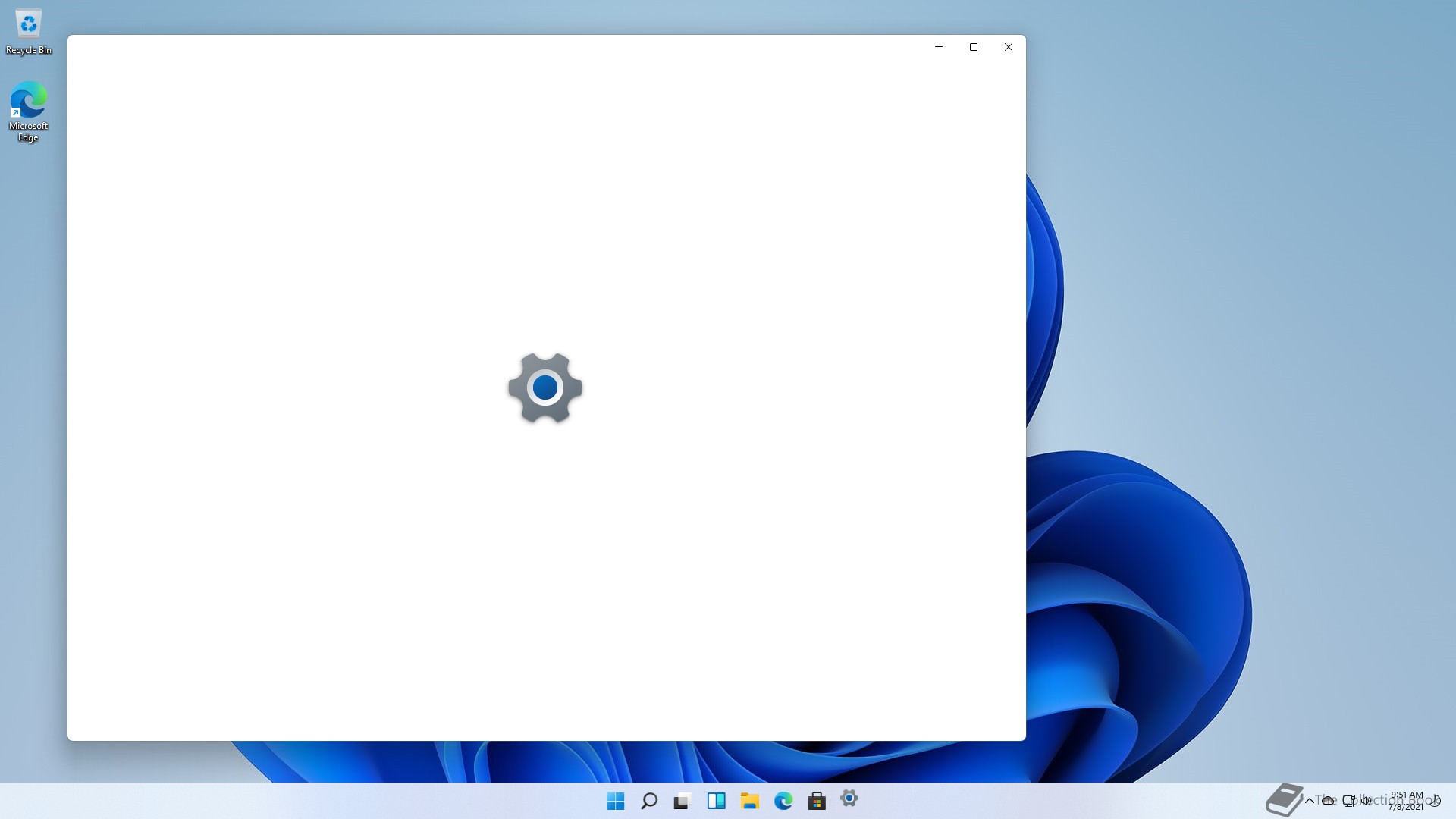The height and width of the screenshot is (819, 1456).
Task: Select the Microsoft Edge desktop shortcut
Action: point(29,111)
